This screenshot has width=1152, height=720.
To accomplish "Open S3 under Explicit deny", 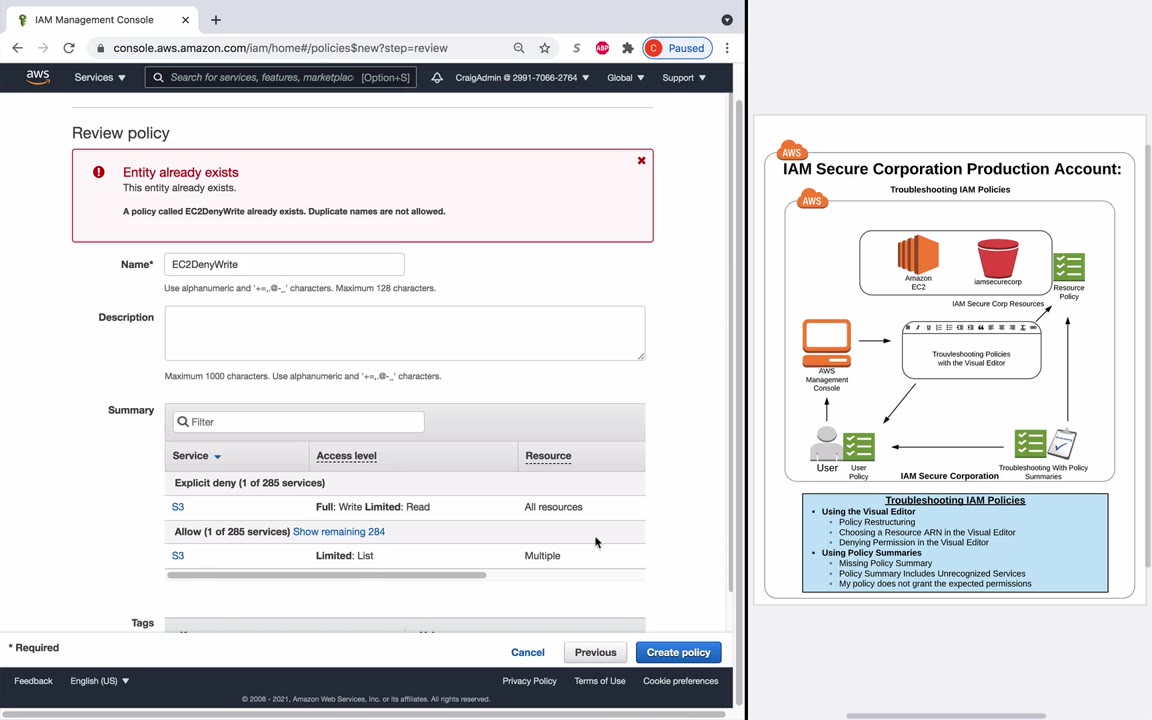I will [x=178, y=507].
